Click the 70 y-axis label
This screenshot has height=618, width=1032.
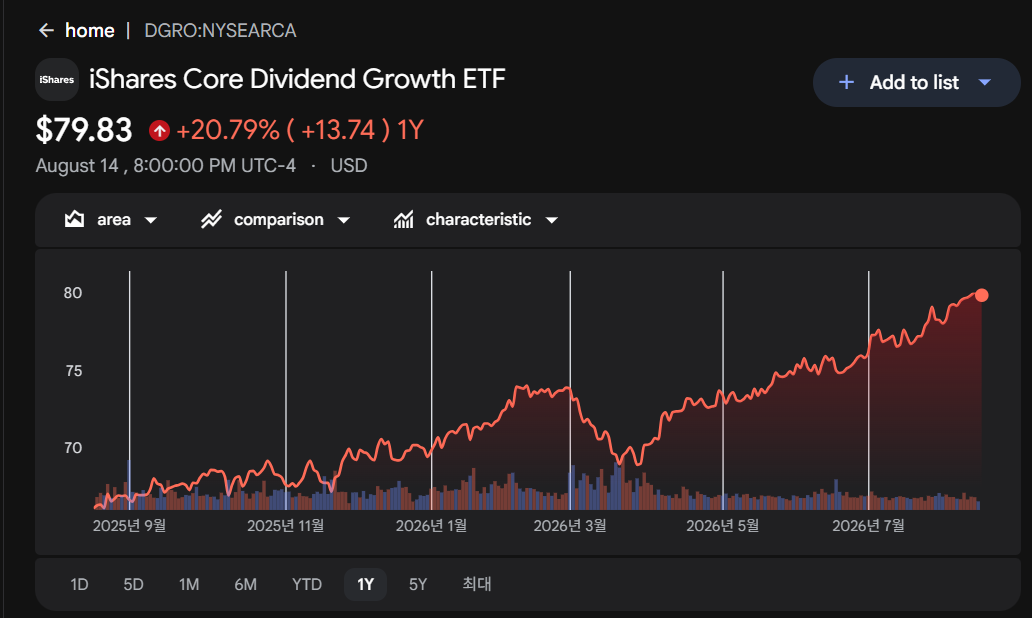point(73,448)
